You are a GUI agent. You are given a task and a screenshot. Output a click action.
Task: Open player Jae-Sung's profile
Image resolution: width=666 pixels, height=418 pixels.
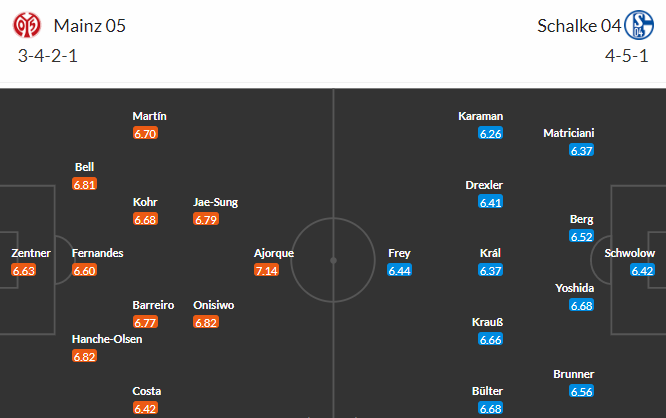tap(215, 202)
